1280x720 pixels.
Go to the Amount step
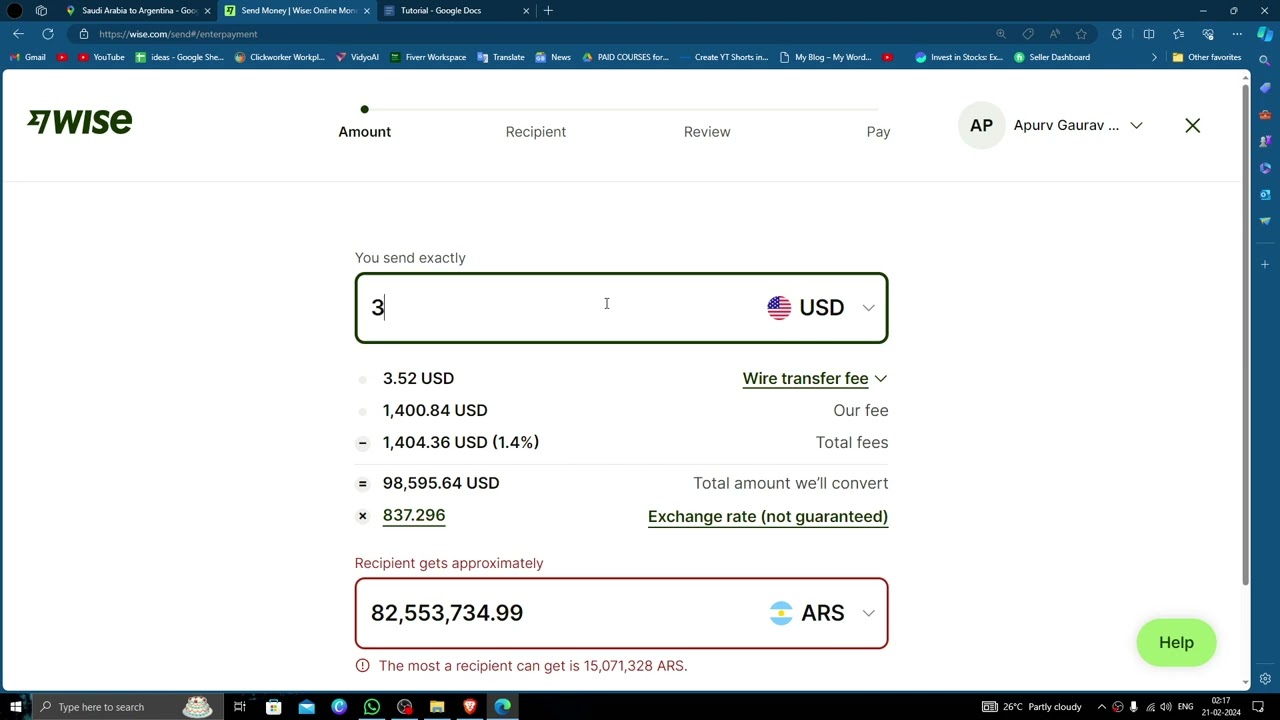pos(364,132)
